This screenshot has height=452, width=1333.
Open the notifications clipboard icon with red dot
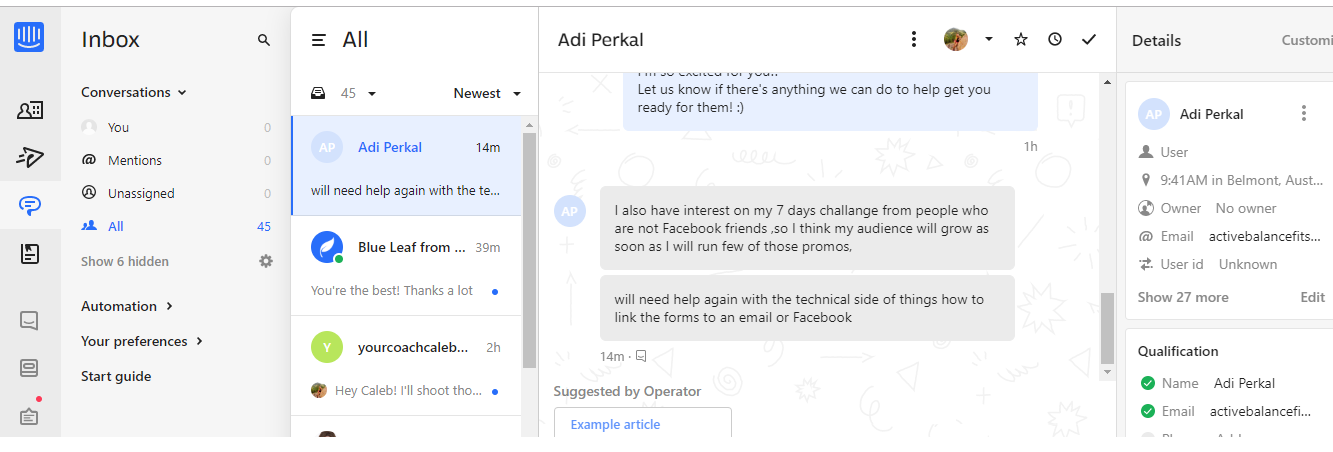[x=30, y=415]
